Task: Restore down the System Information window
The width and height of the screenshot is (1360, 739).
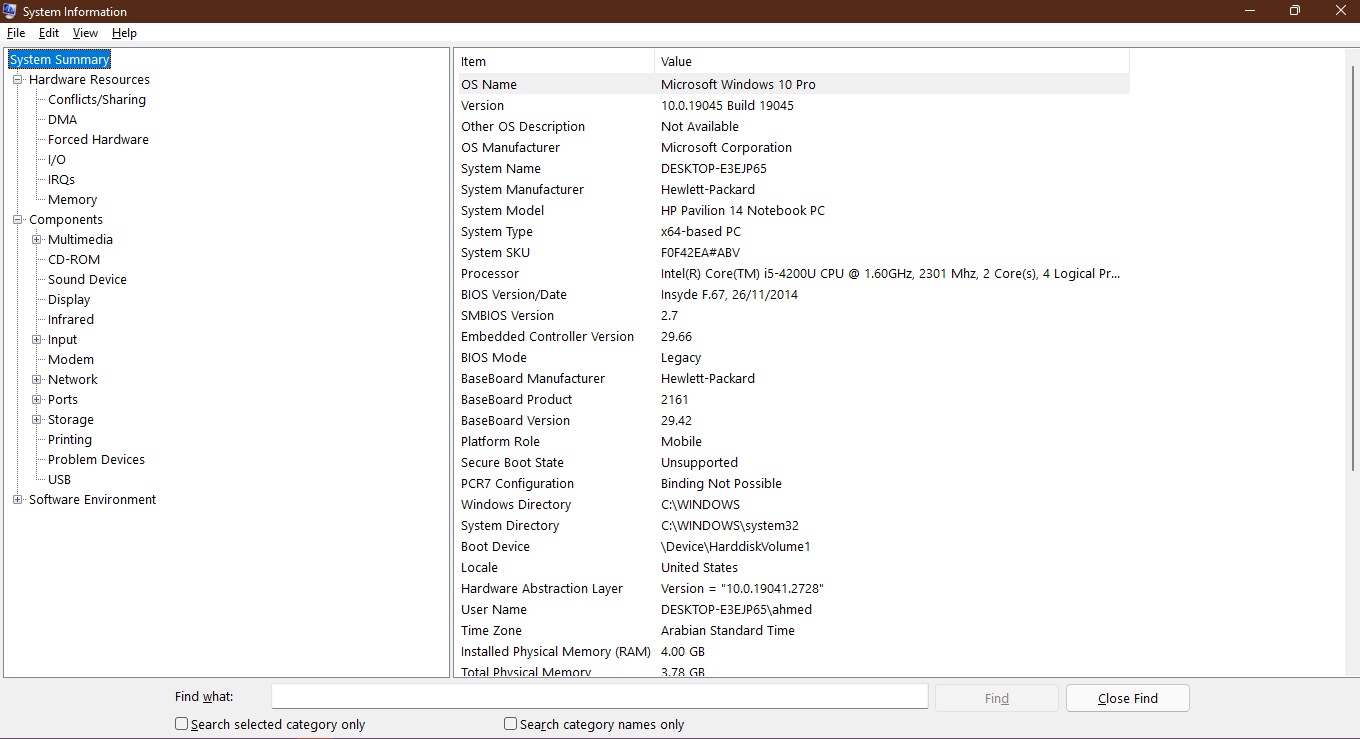Action: click(x=1294, y=11)
